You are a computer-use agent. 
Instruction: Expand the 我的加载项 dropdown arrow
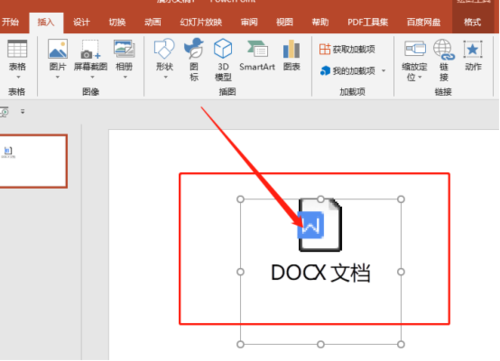tap(383, 71)
